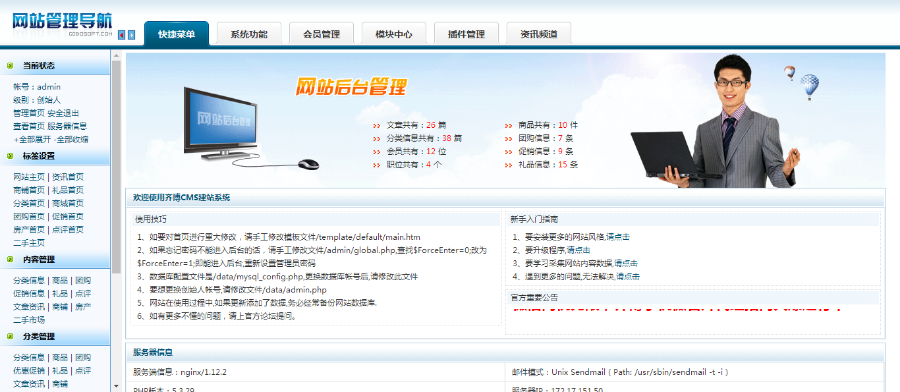The height and width of the screenshot is (392, 900).
Task: Click green bullet icon beside 内容管理
Action: 10,259
